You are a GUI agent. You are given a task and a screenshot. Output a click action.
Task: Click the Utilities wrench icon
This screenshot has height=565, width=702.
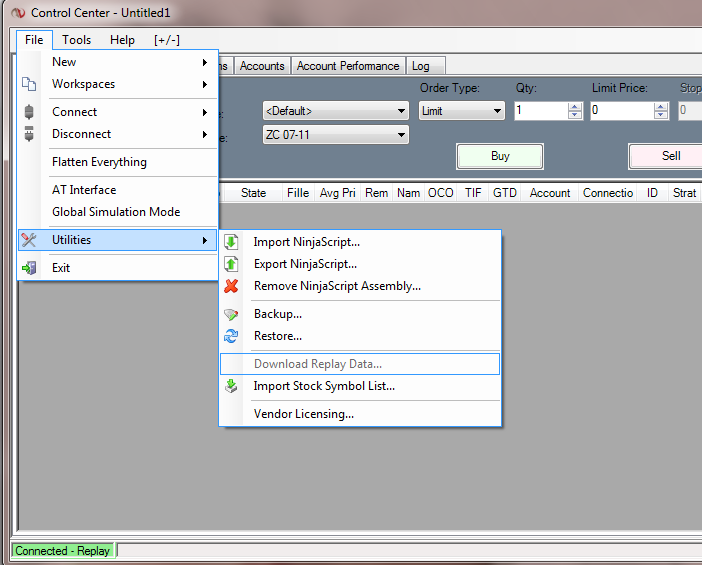click(29, 240)
